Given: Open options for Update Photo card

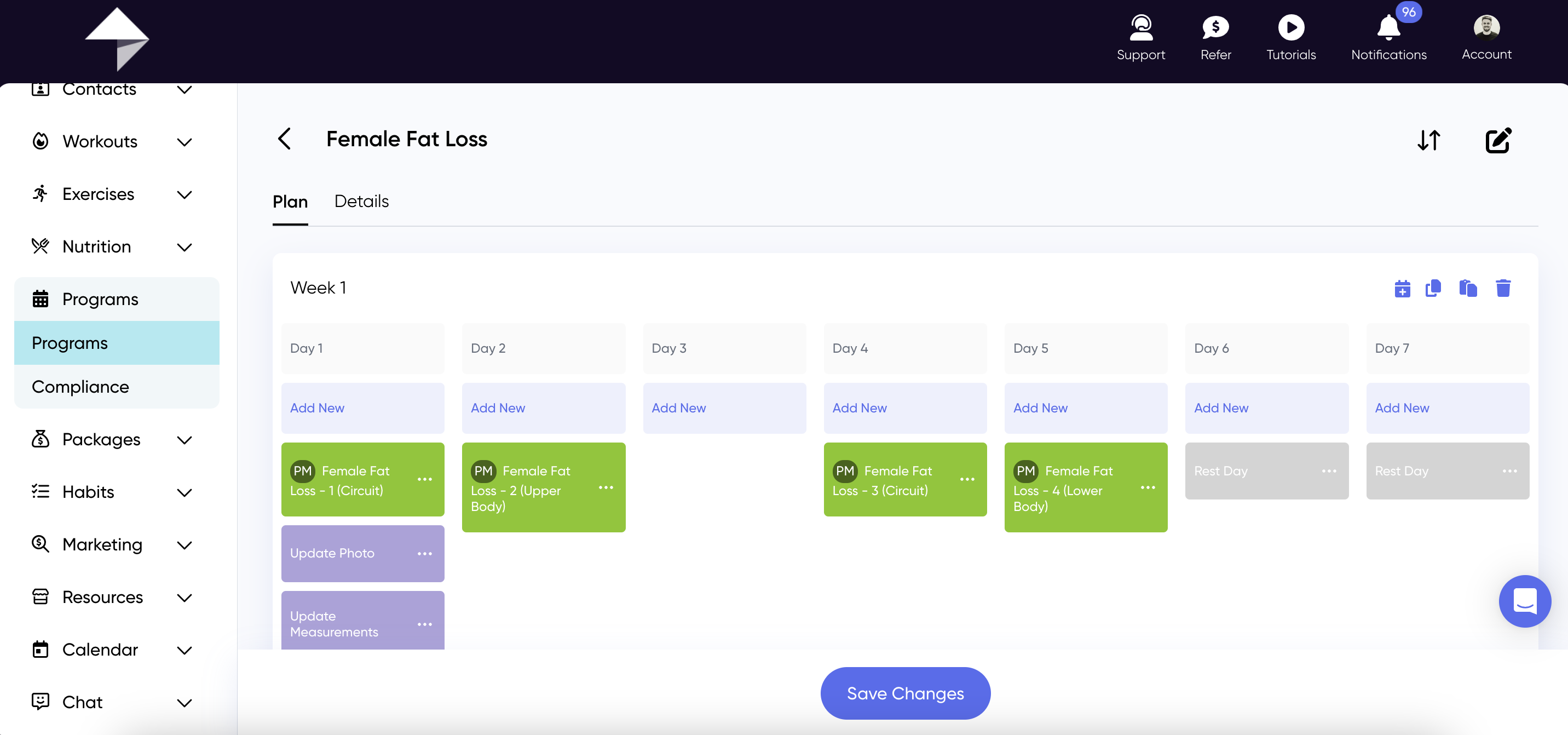Looking at the screenshot, I should 425,554.
